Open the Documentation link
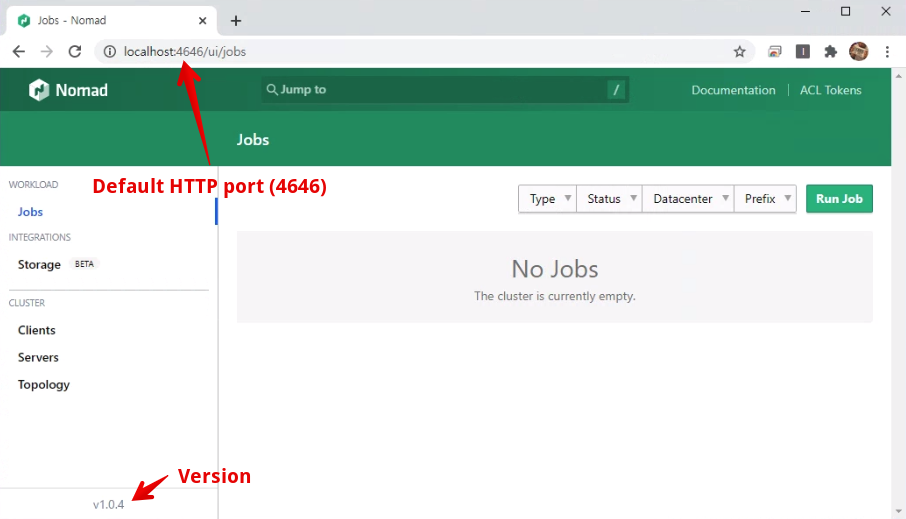This screenshot has height=519, width=906. (x=733, y=90)
